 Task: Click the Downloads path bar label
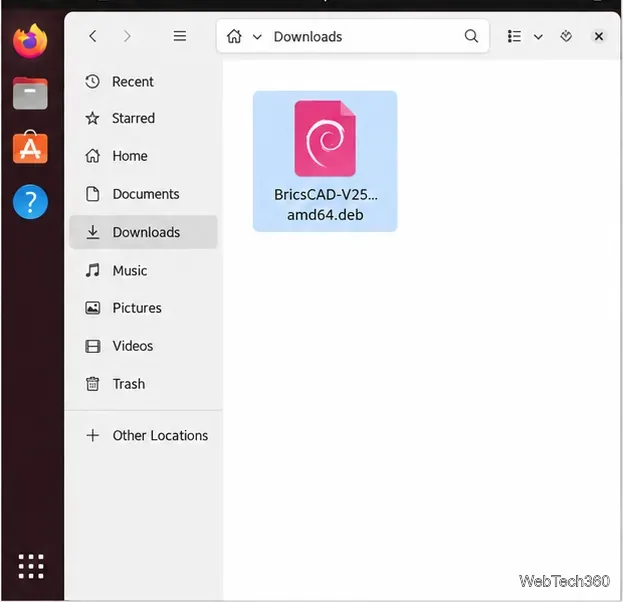308,37
